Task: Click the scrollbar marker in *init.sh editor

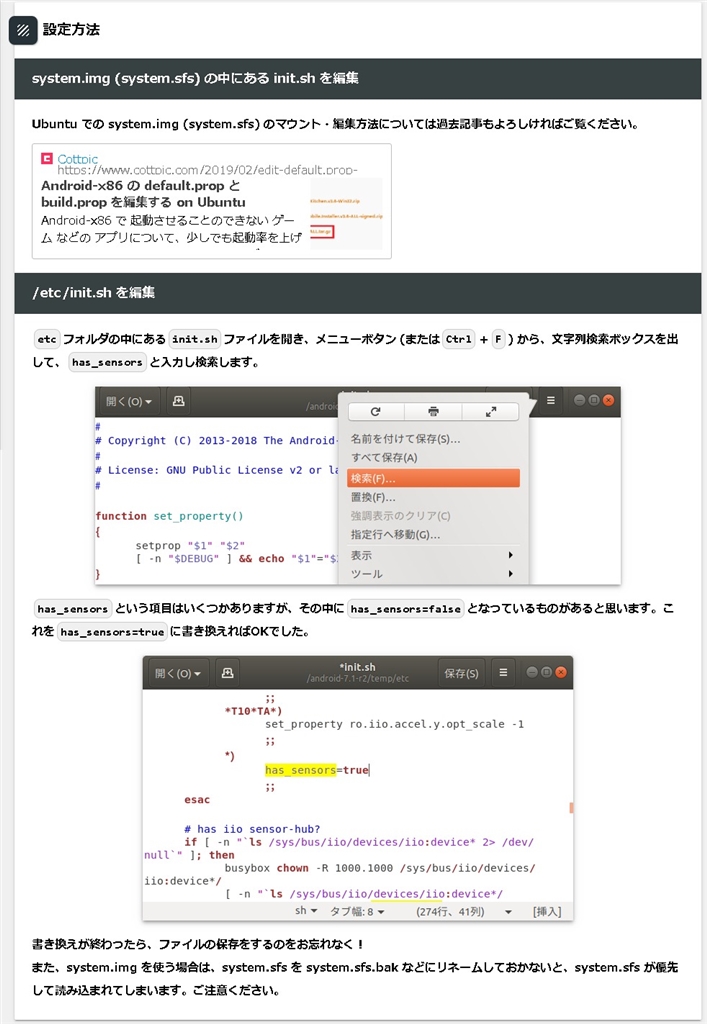Action: tap(571, 808)
